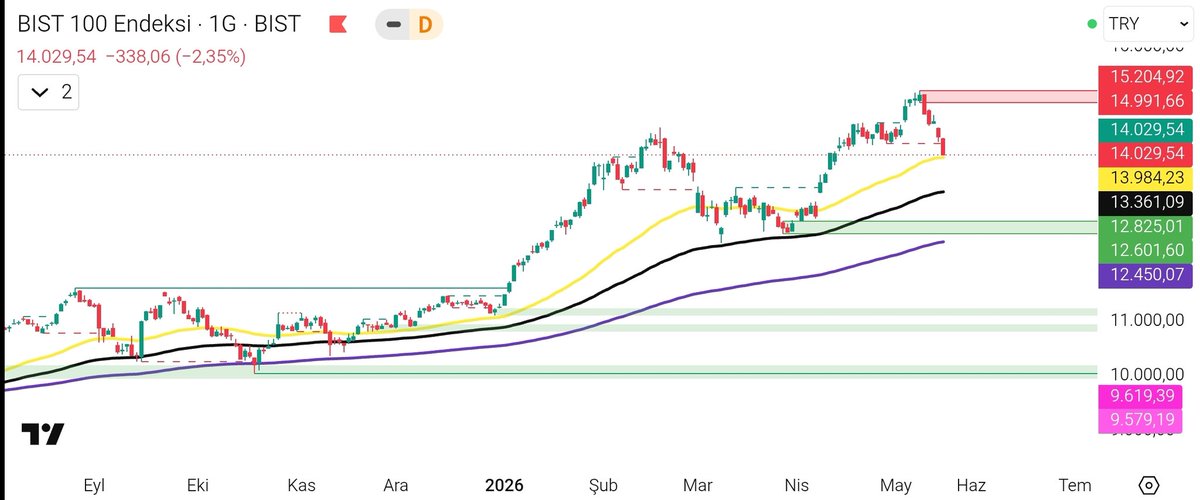This screenshot has width=1200, height=500.
Task: Click the Eki month on time axis
Action: click(196, 485)
